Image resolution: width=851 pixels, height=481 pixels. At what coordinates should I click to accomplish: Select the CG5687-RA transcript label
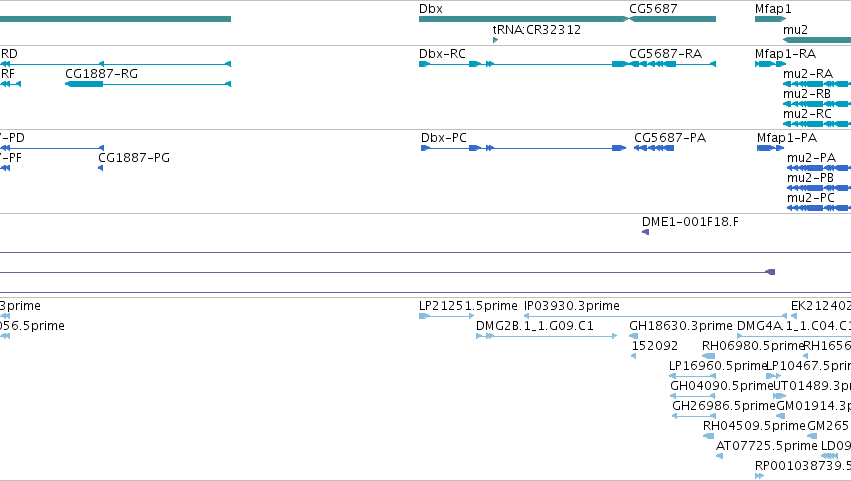pyautogui.click(x=665, y=54)
